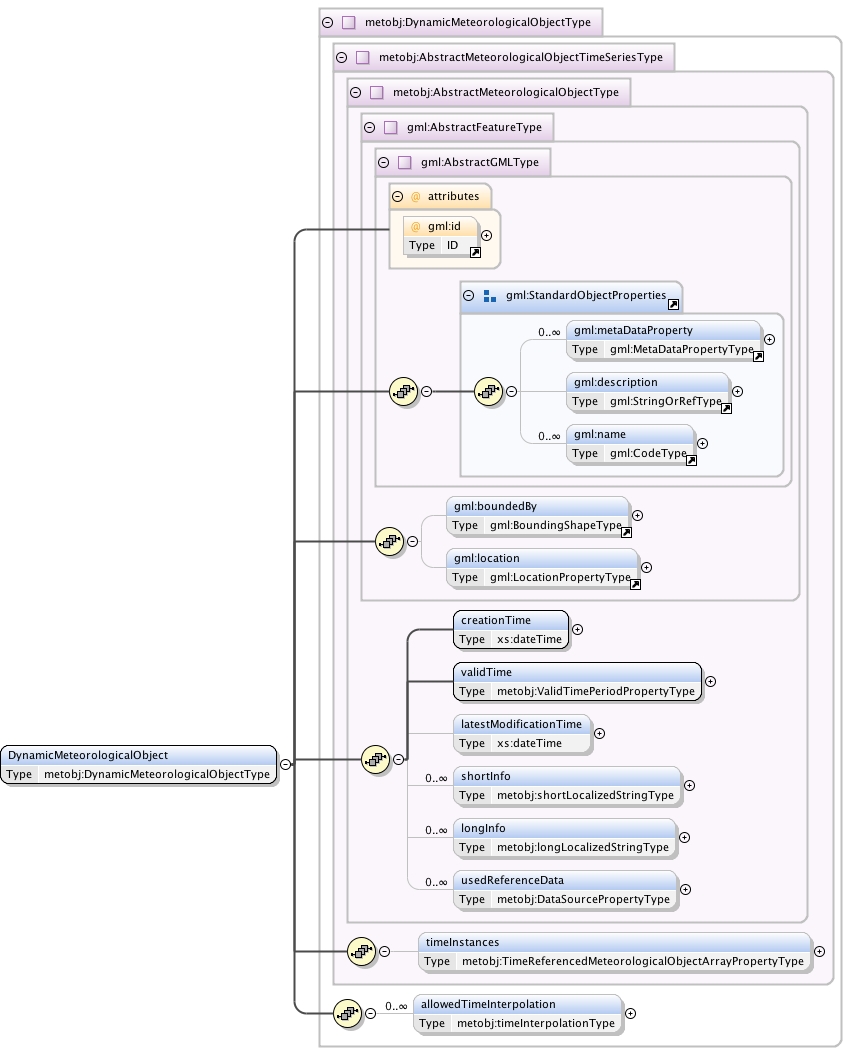This screenshot has height=1048, width=843.
Task: Click the @ icon of attributes header
Action: tap(416, 196)
